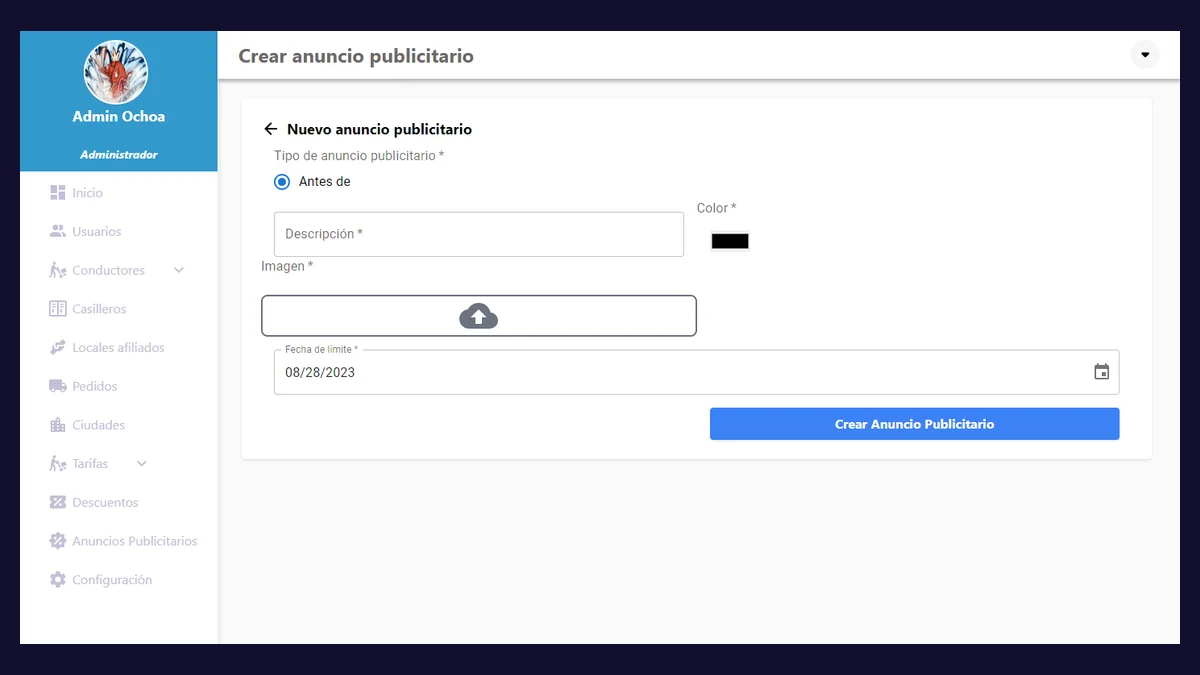Click the Pedidos truck icon

[57, 386]
